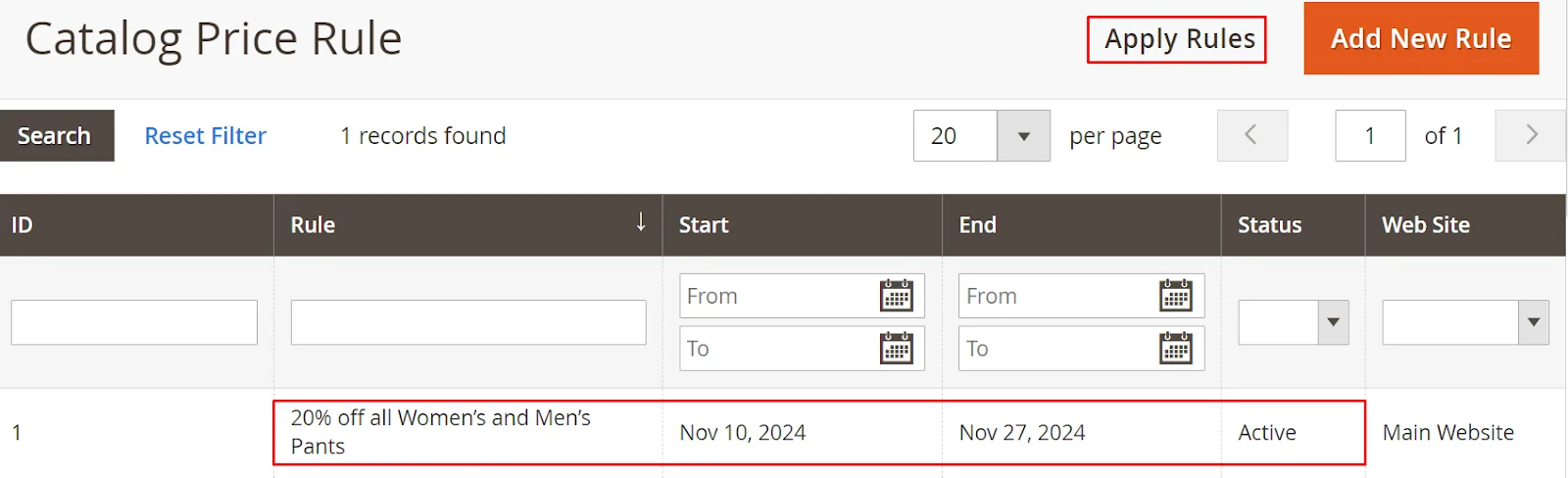The width and height of the screenshot is (1568, 478).
Task: Expand the per page count dropdown
Action: click(x=1023, y=136)
